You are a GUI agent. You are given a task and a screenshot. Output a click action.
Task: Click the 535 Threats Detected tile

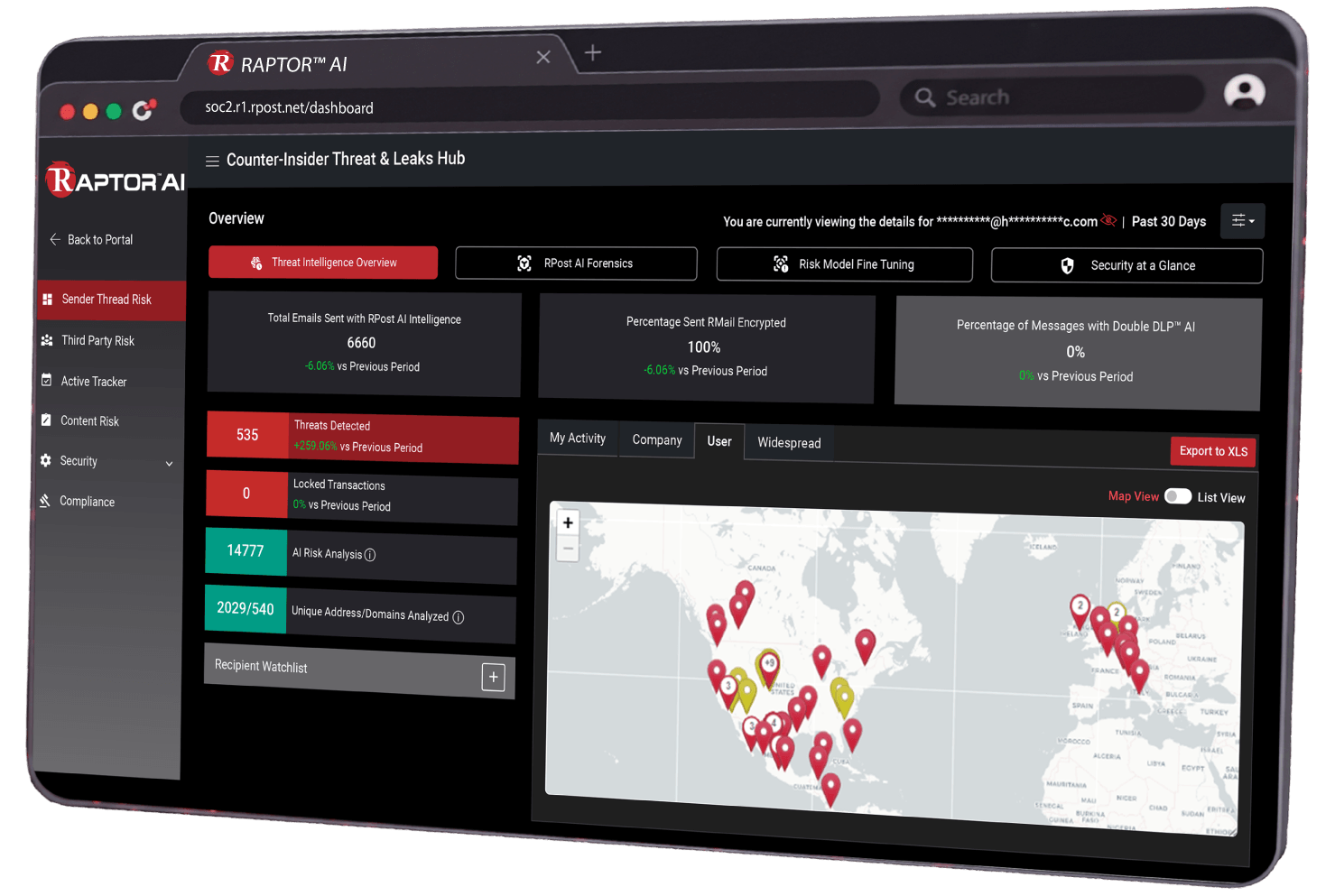(x=362, y=438)
